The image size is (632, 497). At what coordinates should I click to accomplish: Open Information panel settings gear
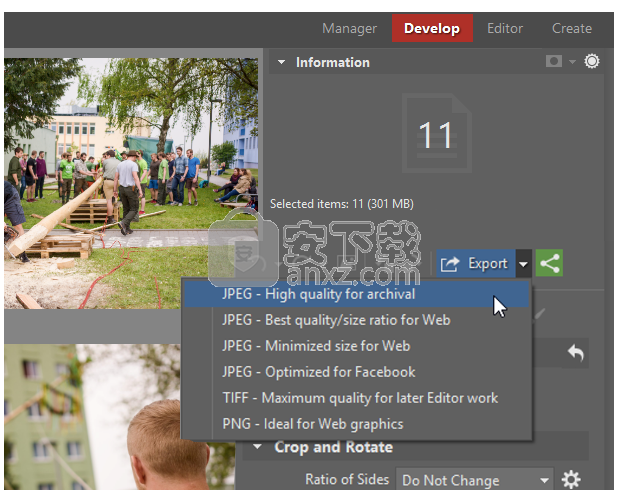pyautogui.click(x=592, y=62)
